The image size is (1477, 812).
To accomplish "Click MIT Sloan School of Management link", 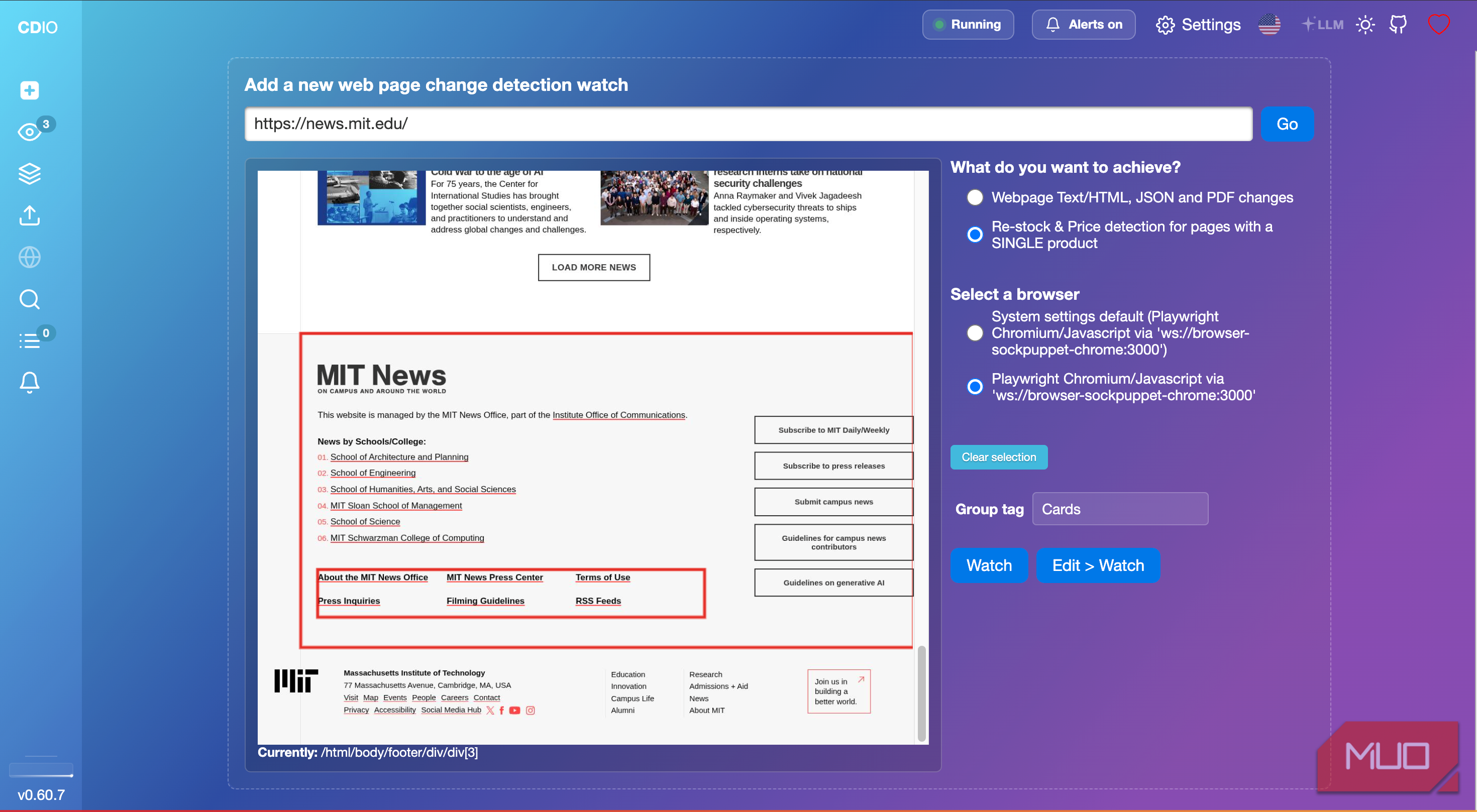I will tap(396, 505).
